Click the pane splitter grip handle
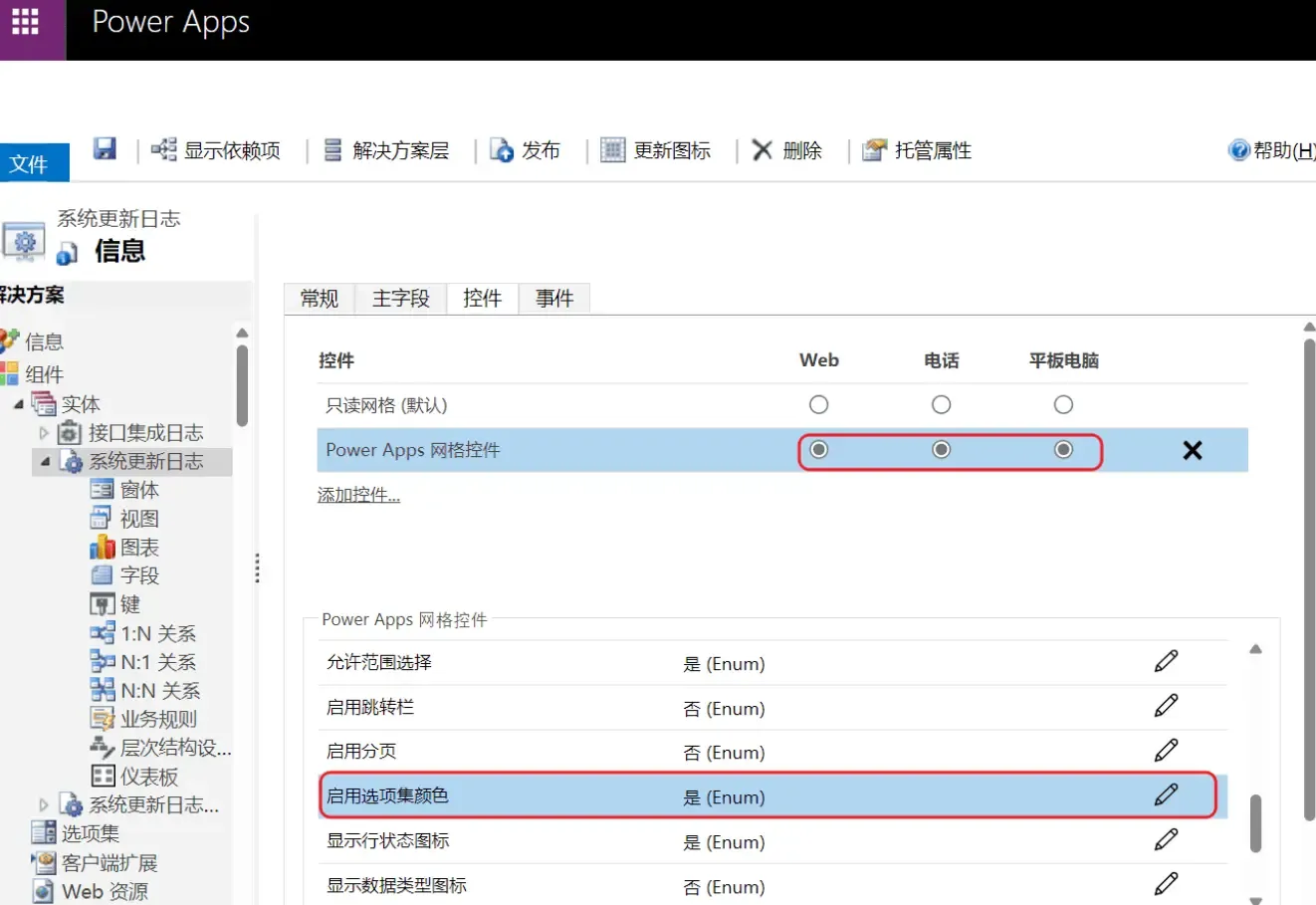 258,568
